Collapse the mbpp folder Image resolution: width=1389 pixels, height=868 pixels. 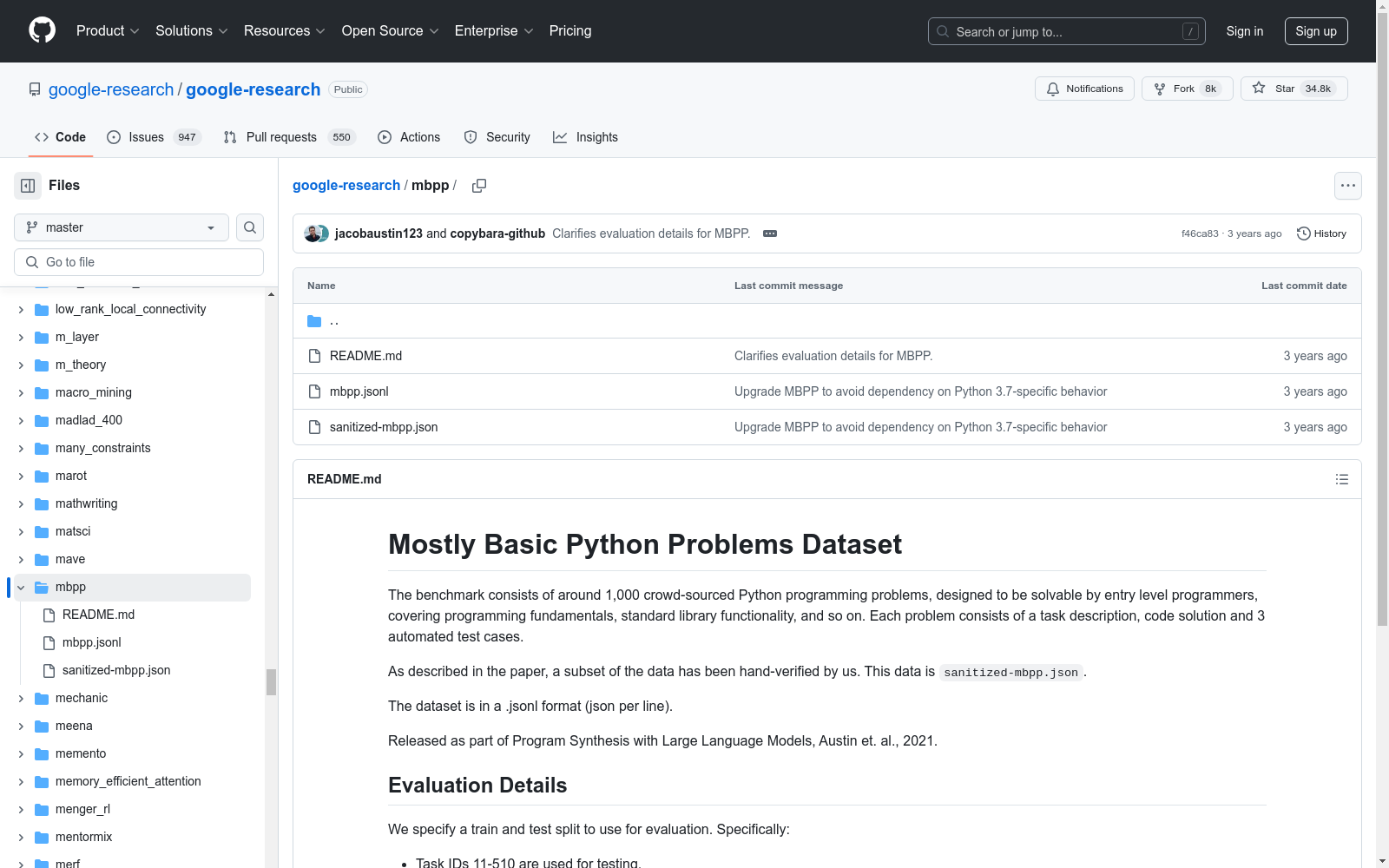(21, 587)
